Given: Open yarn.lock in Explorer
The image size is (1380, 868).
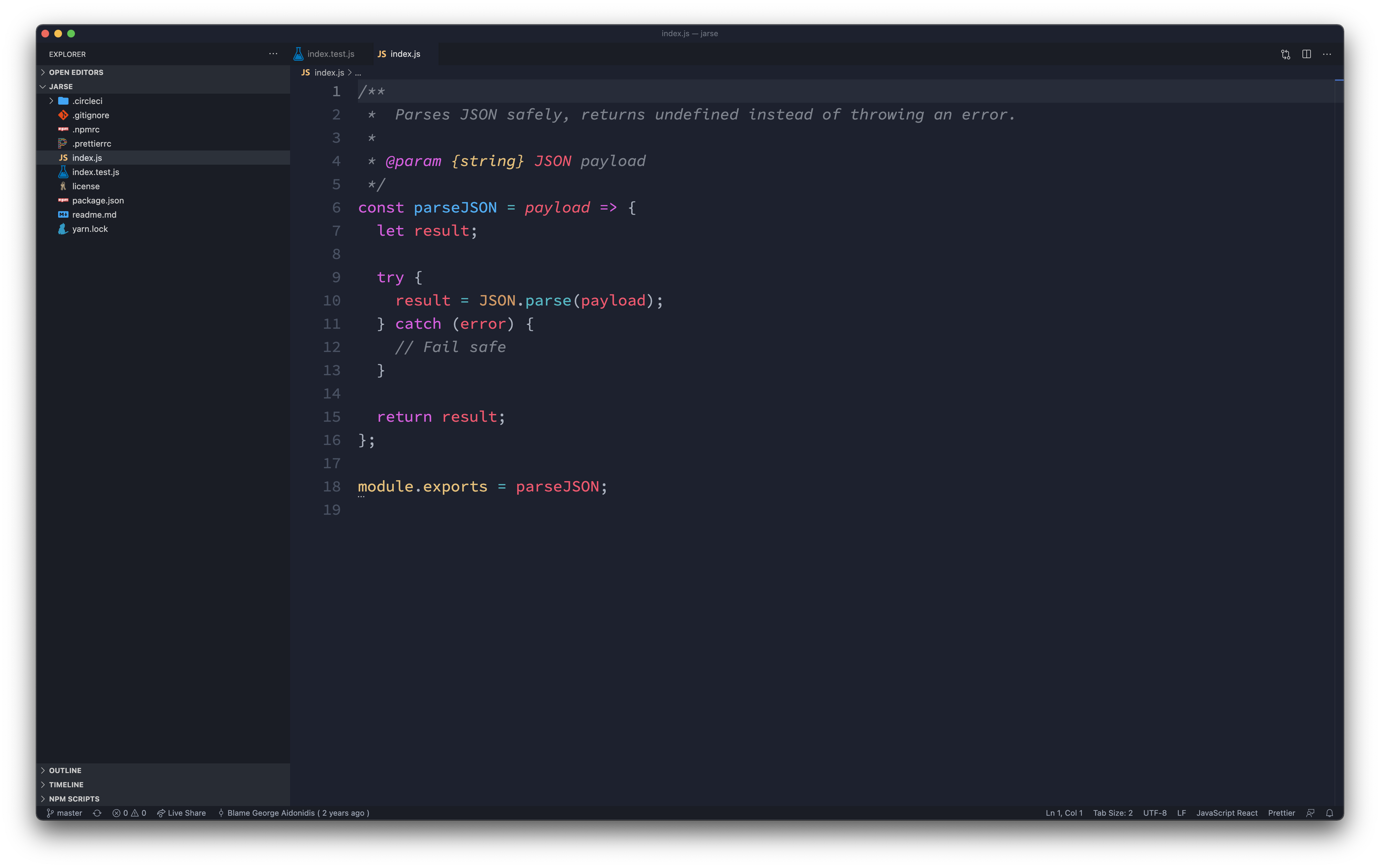Looking at the screenshot, I should (163, 229).
